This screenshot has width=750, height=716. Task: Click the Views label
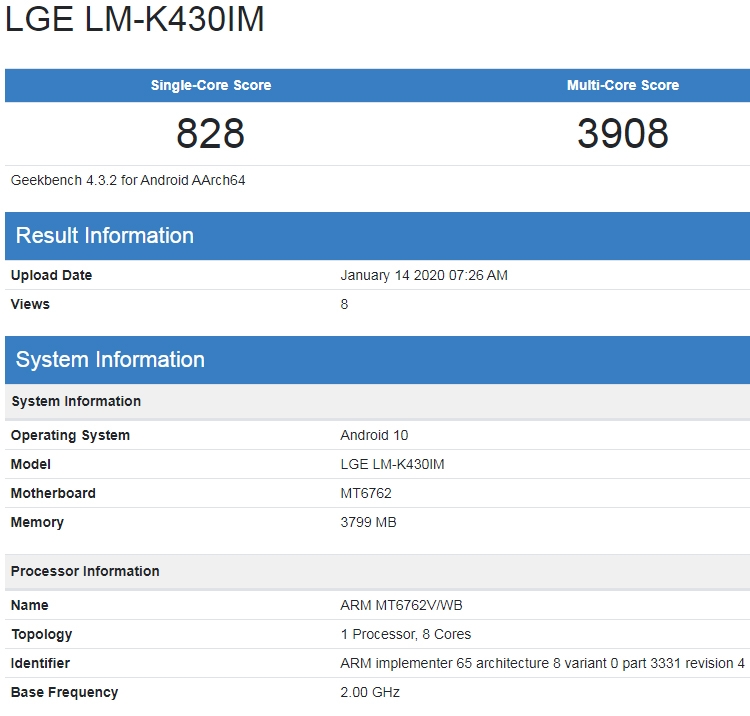pyautogui.click(x=30, y=304)
